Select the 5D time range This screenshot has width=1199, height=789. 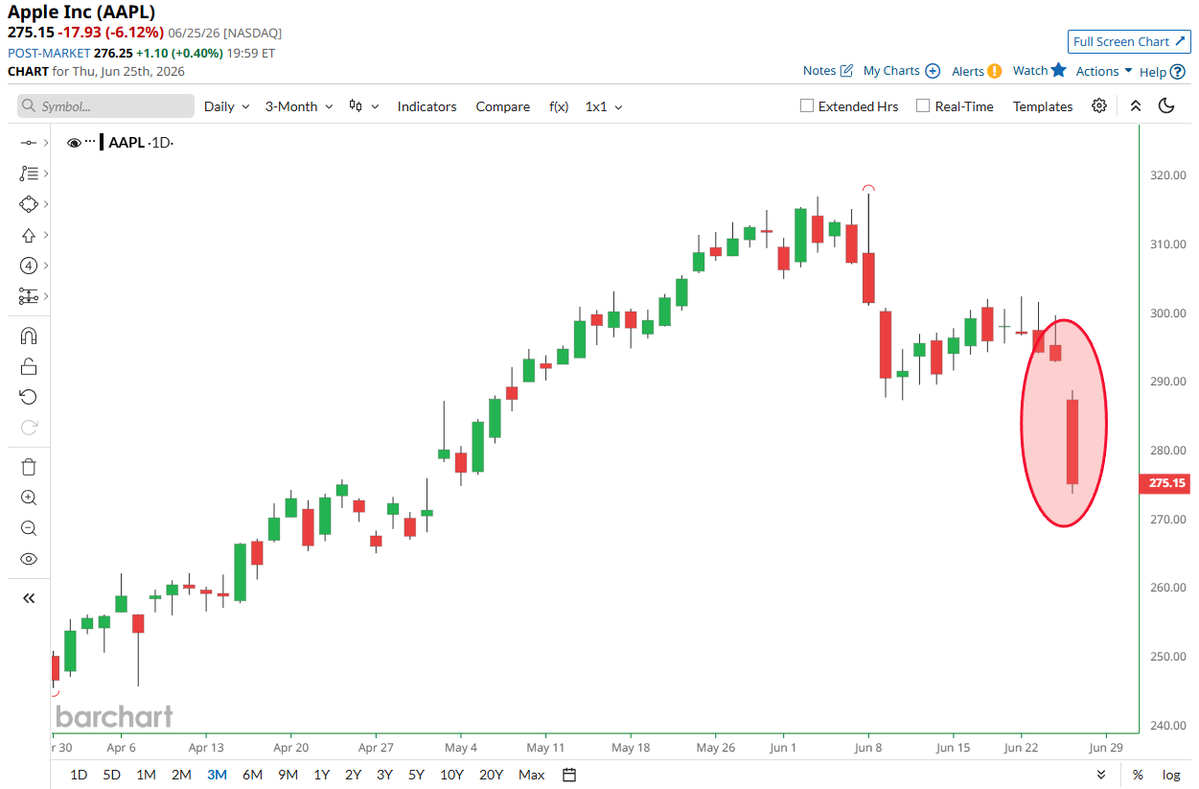pos(112,774)
